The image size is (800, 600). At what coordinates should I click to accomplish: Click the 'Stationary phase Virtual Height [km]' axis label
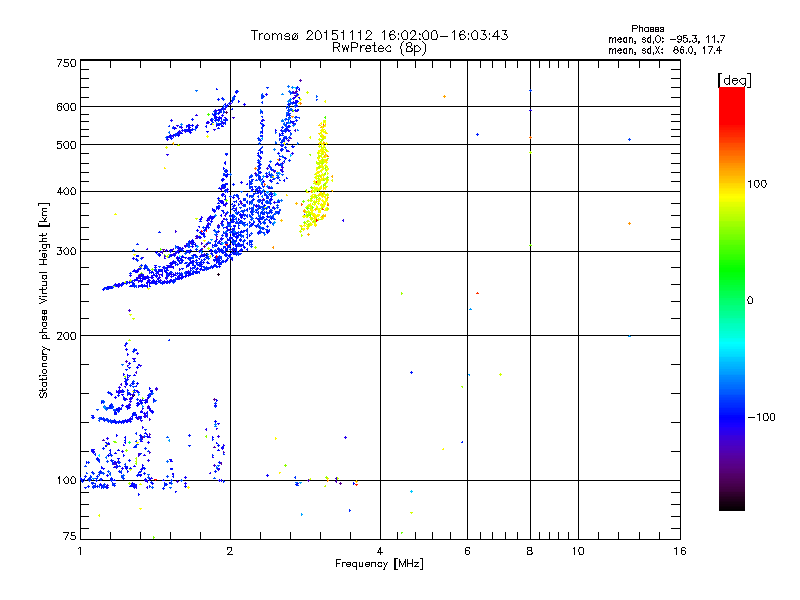point(44,301)
